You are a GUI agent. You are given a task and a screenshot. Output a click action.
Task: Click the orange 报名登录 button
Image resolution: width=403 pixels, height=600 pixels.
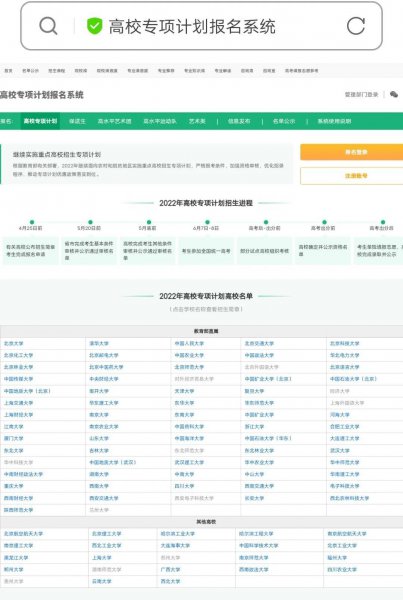352,152
